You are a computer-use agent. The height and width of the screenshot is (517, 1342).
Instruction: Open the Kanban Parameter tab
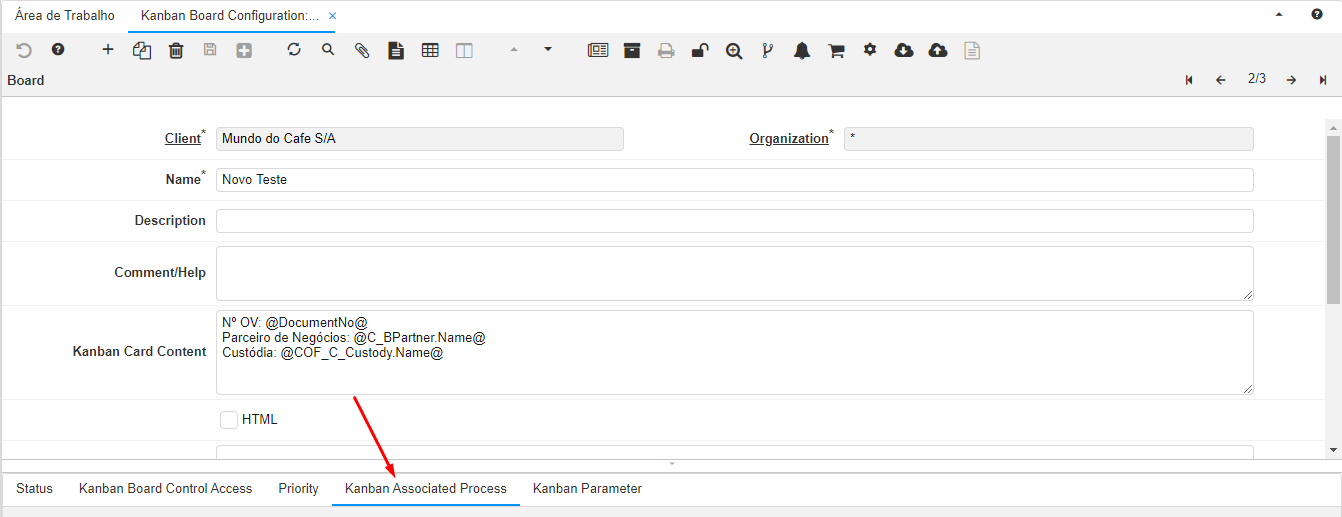(587, 489)
